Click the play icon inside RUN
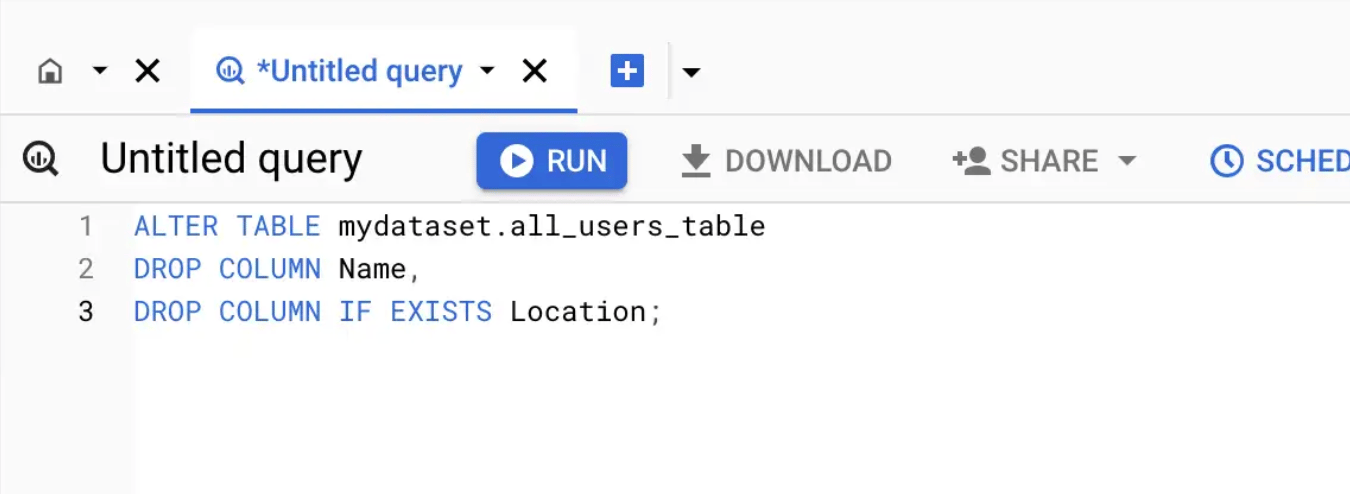Screen dimensions: 1350x494 [x=516, y=161]
